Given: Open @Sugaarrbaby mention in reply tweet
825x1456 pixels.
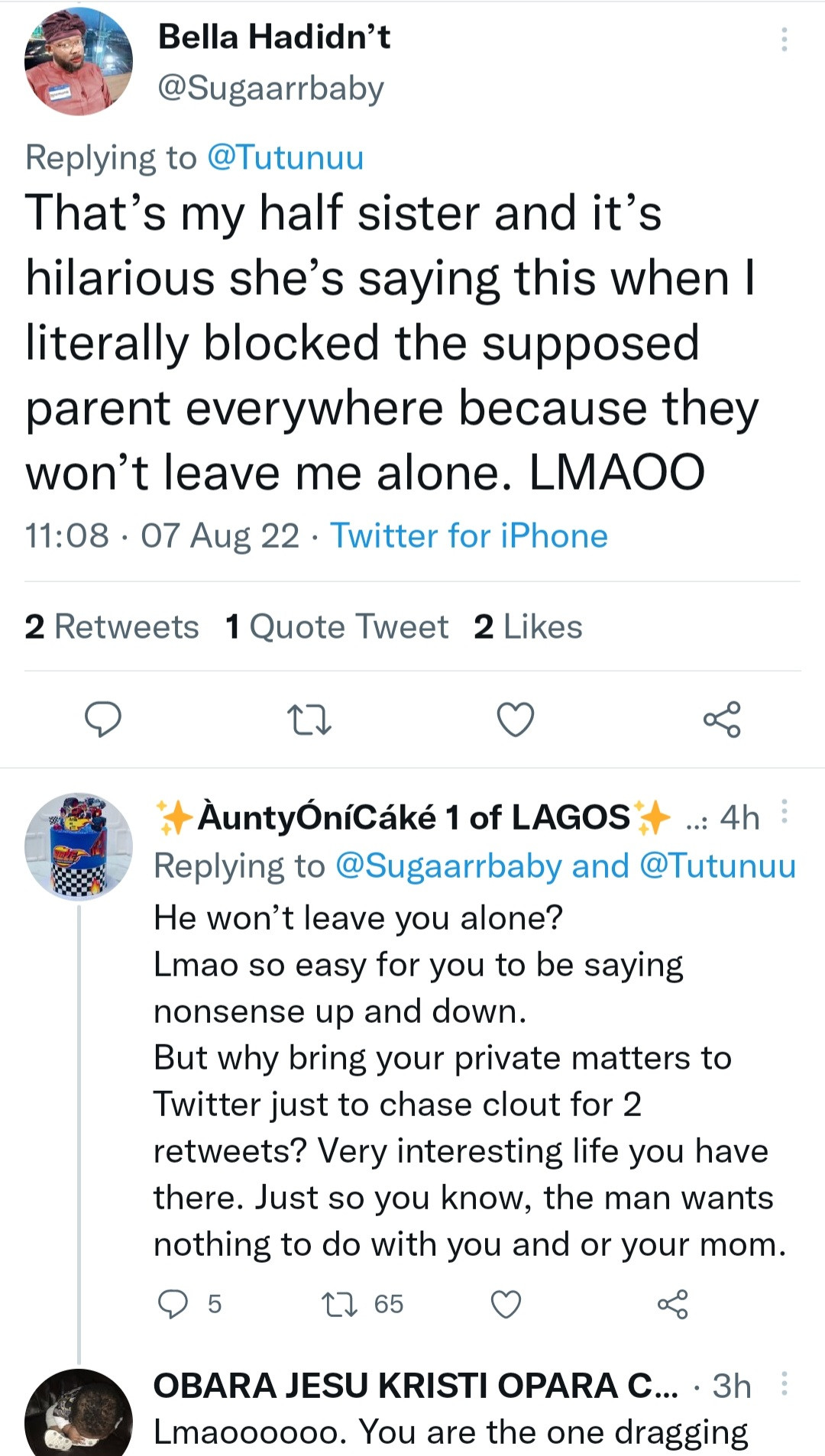Looking at the screenshot, I should pos(449,866).
